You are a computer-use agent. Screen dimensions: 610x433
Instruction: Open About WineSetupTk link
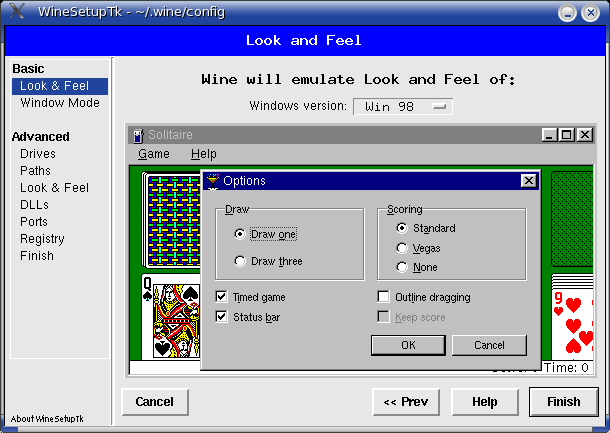[47, 419]
